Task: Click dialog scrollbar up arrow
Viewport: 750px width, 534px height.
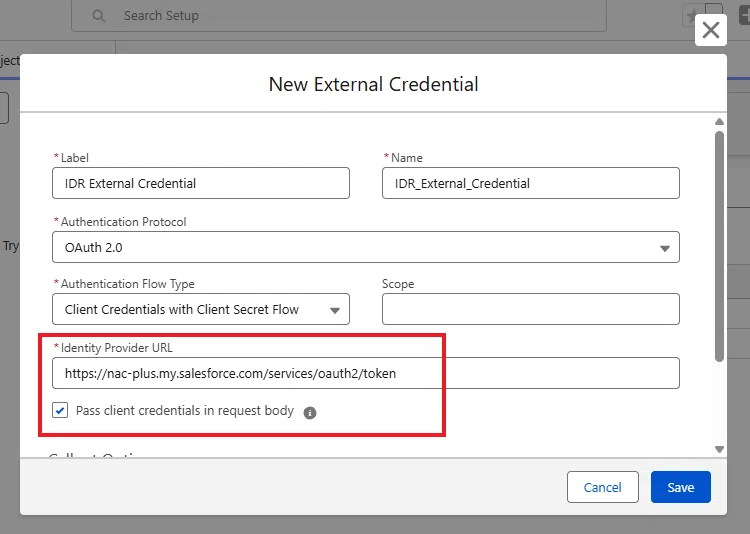Action: pos(719,122)
